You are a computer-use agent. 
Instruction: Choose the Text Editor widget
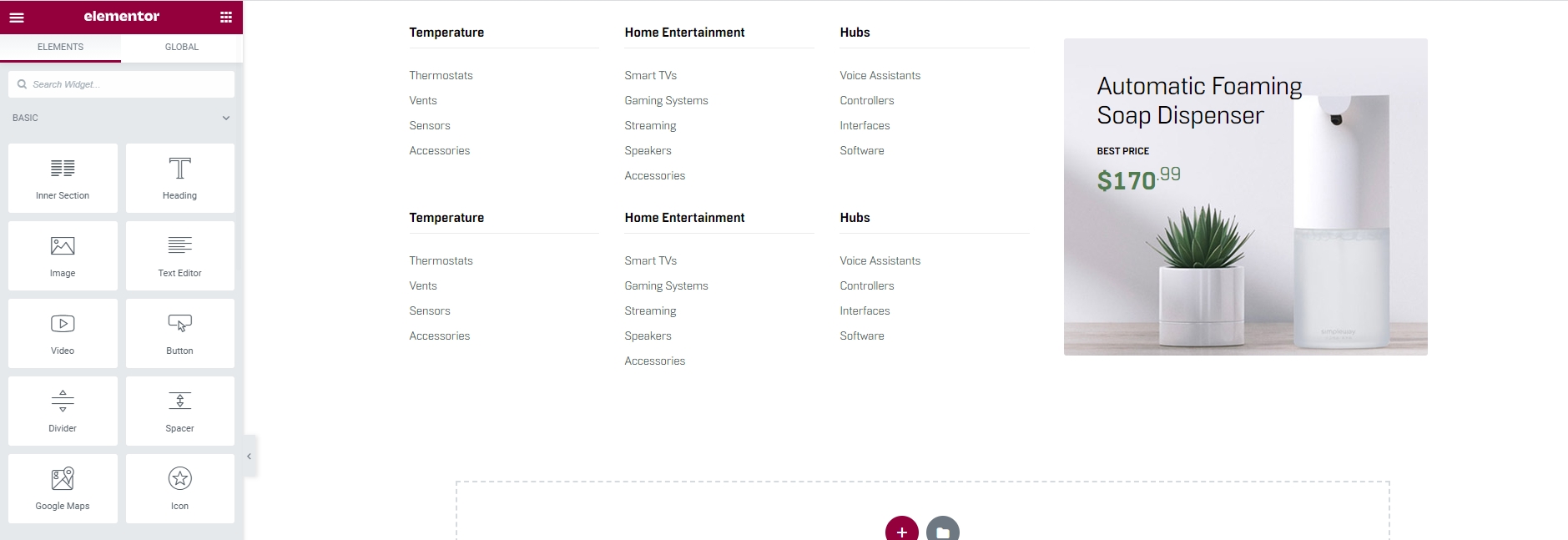pyautogui.click(x=179, y=255)
